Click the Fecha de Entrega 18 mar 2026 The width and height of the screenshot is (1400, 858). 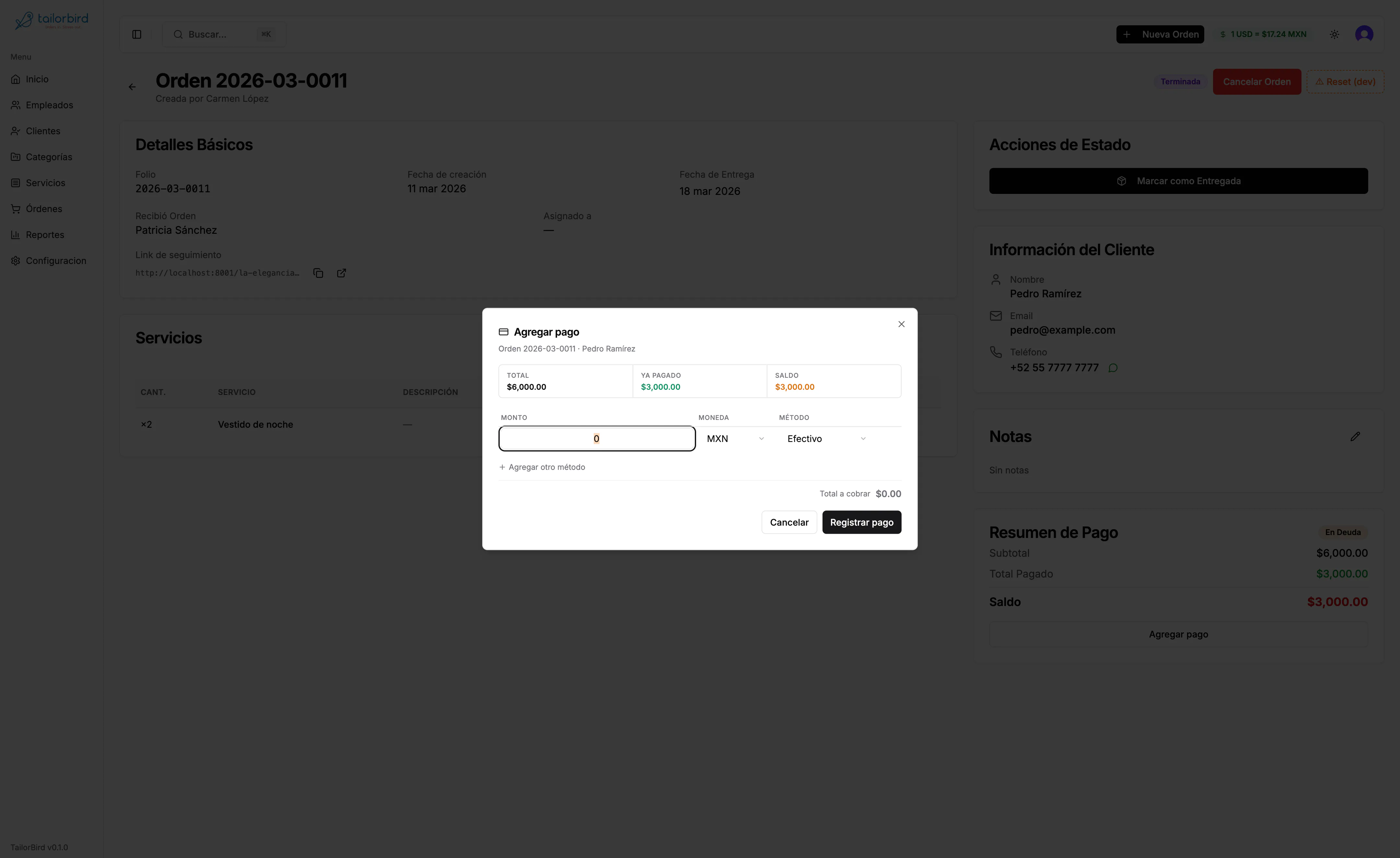710,191
